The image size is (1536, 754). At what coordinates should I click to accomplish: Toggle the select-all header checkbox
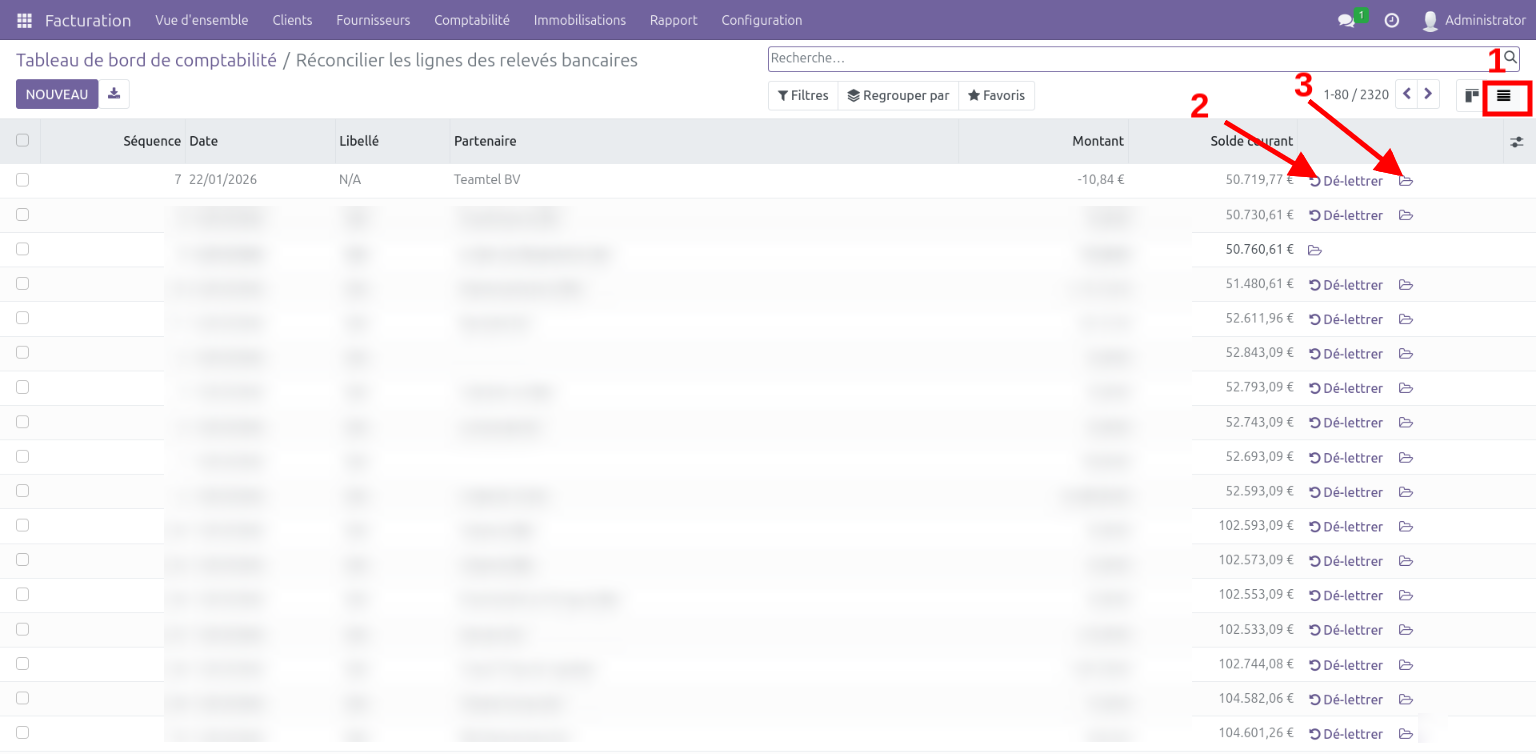click(x=22, y=141)
